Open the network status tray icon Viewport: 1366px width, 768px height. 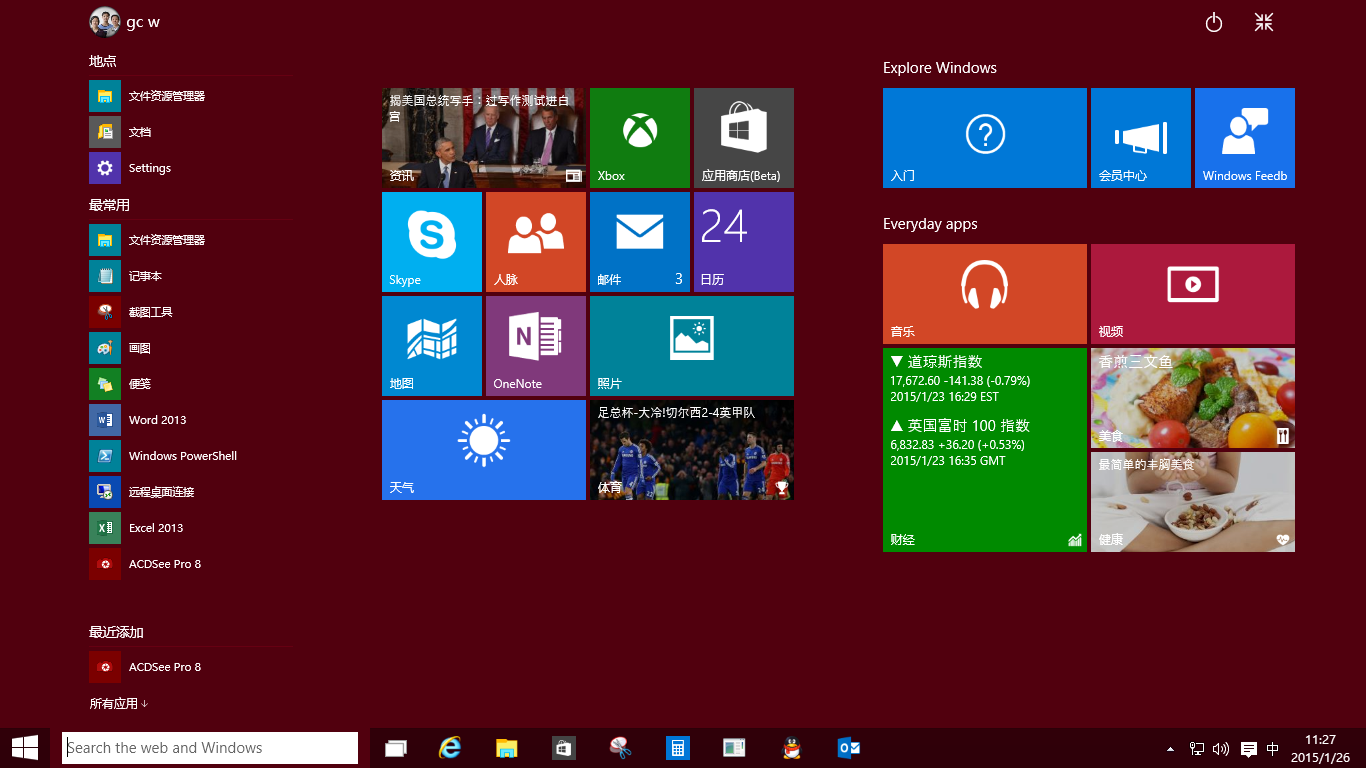coord(1197,748)
